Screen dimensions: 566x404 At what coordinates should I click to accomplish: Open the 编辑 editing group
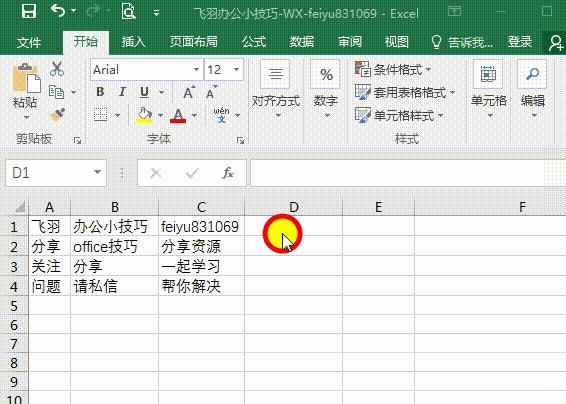tap(533, 90)
